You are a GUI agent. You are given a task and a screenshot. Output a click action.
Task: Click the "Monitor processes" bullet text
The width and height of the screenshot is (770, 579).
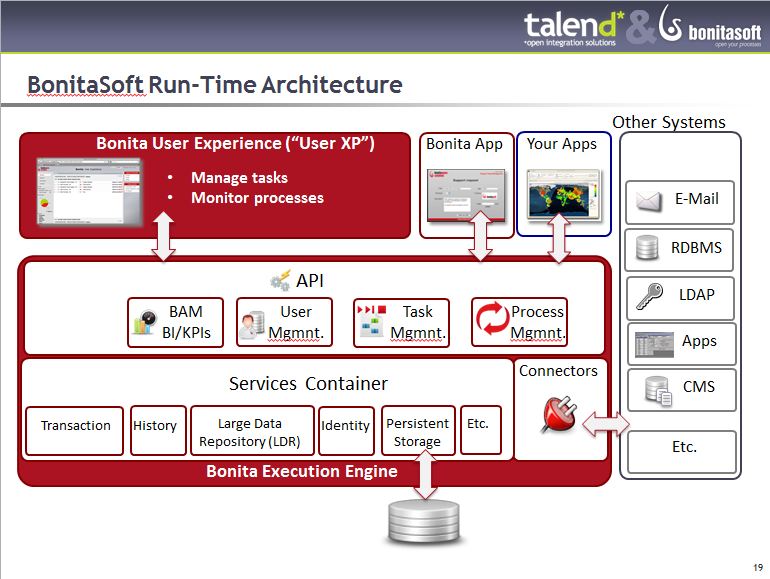pyautogui.click(x=257, y=198)
